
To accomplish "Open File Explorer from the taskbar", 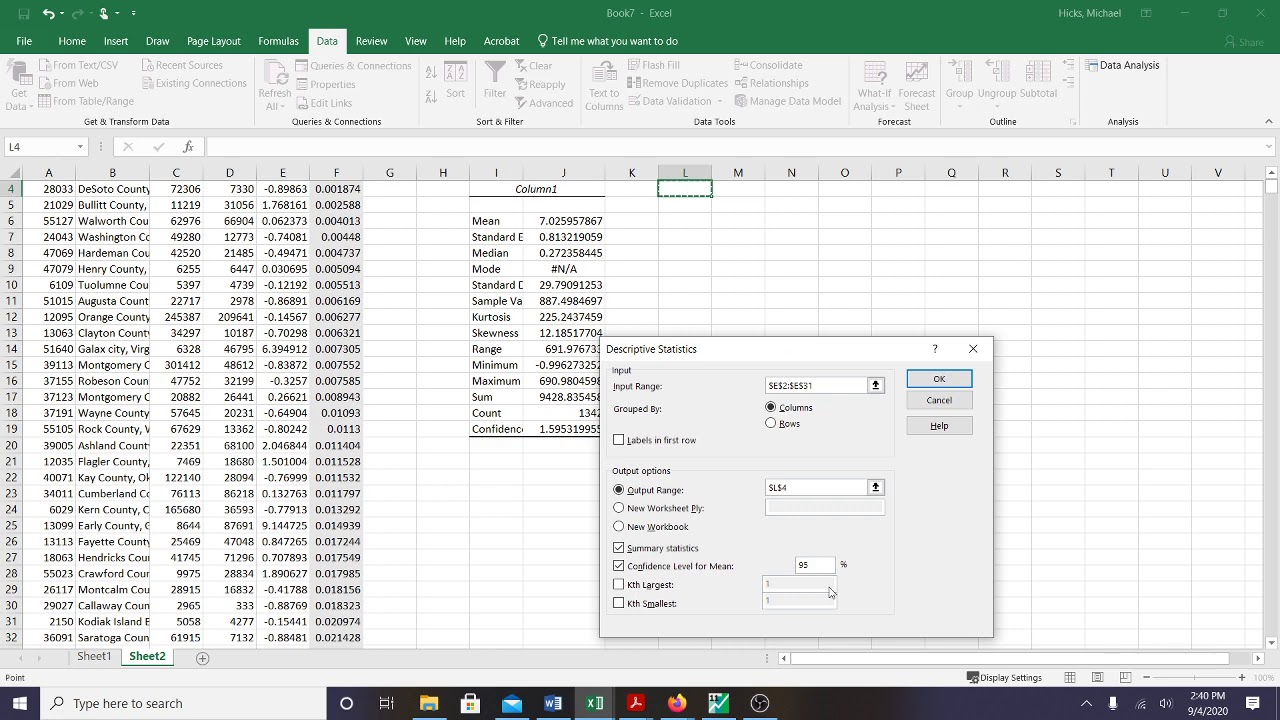I will [x=429, y=703].
